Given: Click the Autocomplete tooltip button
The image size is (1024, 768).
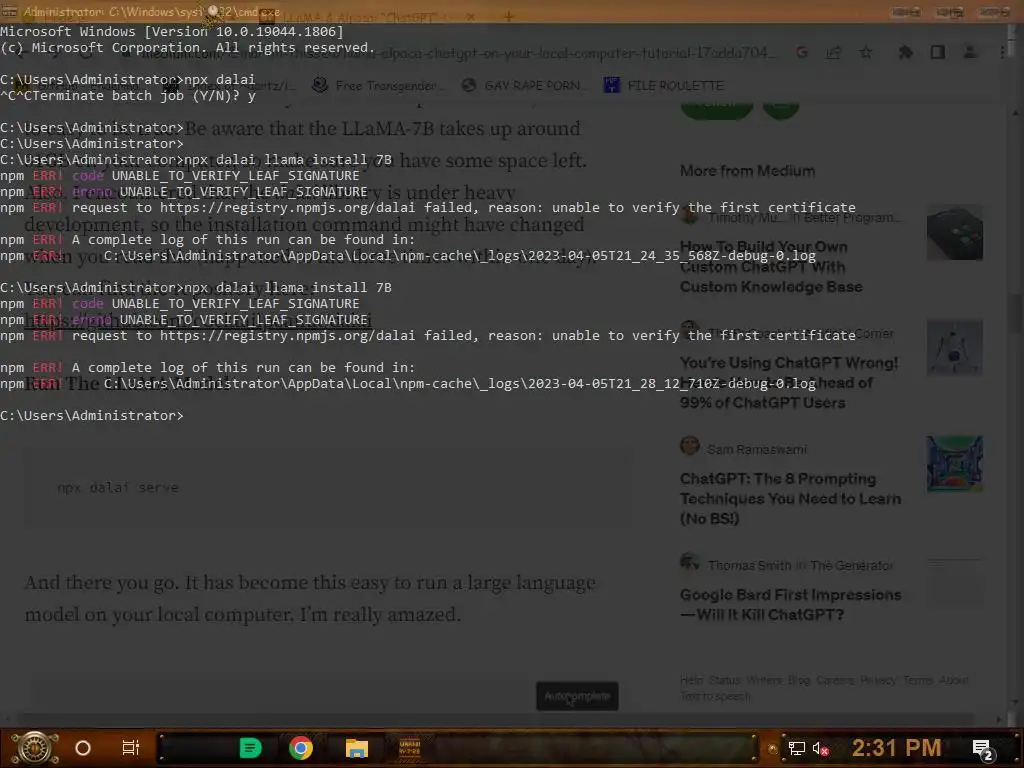Looking at the screenshot, I should click(577, 696).
